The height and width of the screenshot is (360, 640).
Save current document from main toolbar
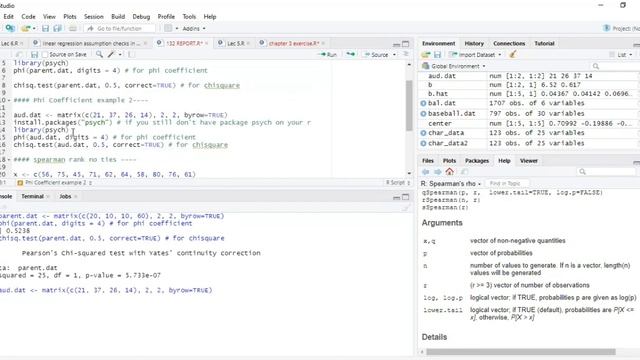(x=45, y=29)
